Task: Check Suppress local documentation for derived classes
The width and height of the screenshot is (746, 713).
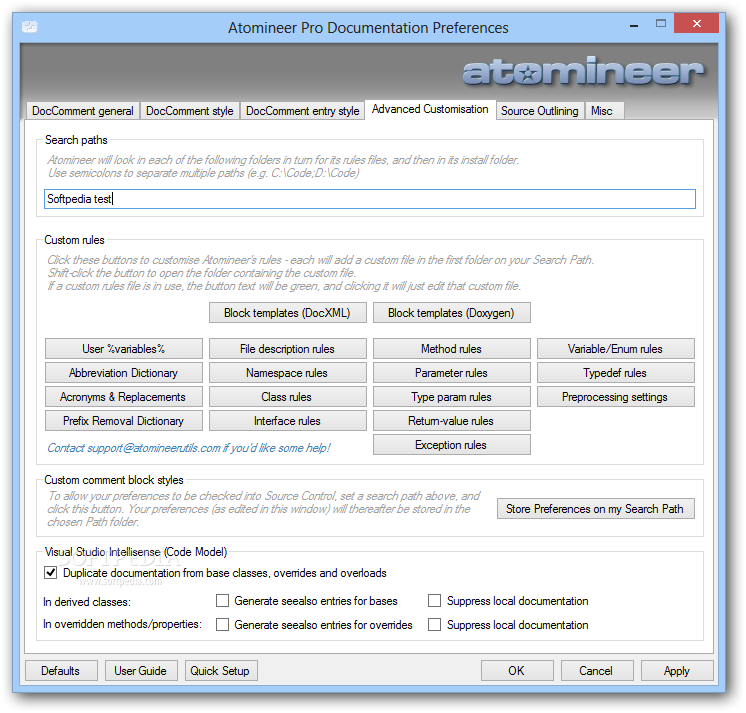Action: (434, 601)
